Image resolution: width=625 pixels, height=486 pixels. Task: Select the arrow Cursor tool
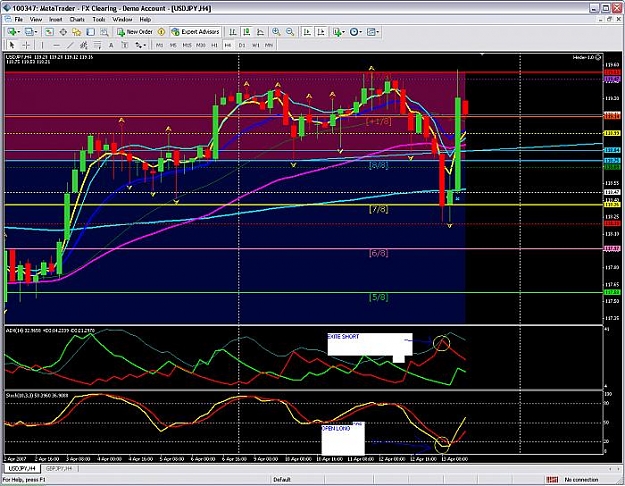pos(12,45)
